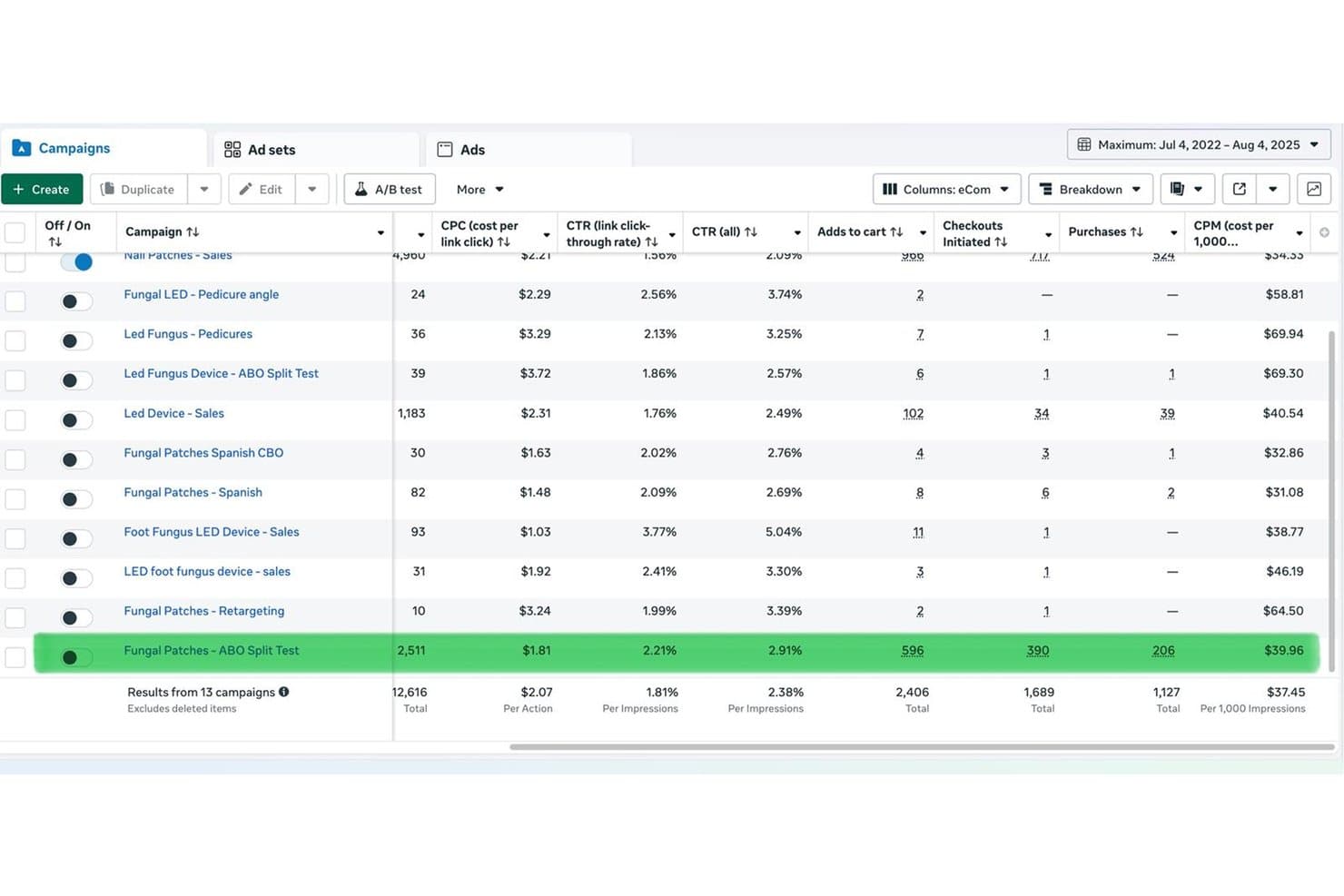Image resolution: width=1344 pixels, height=896 pixels.
Task: Toggle the Fungal Patches - ABO Split Test switch
Action: pos(76,657)
